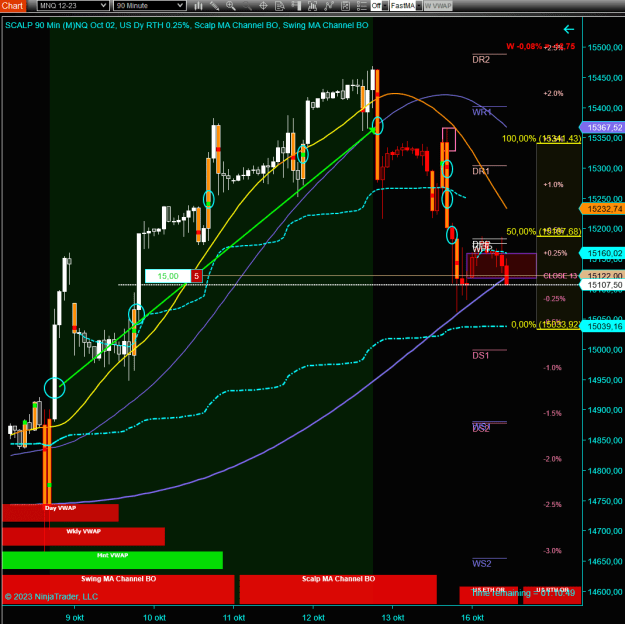Toggle the US RTH OR red button
Screen dimensions: 625x624
click(552, 594)
